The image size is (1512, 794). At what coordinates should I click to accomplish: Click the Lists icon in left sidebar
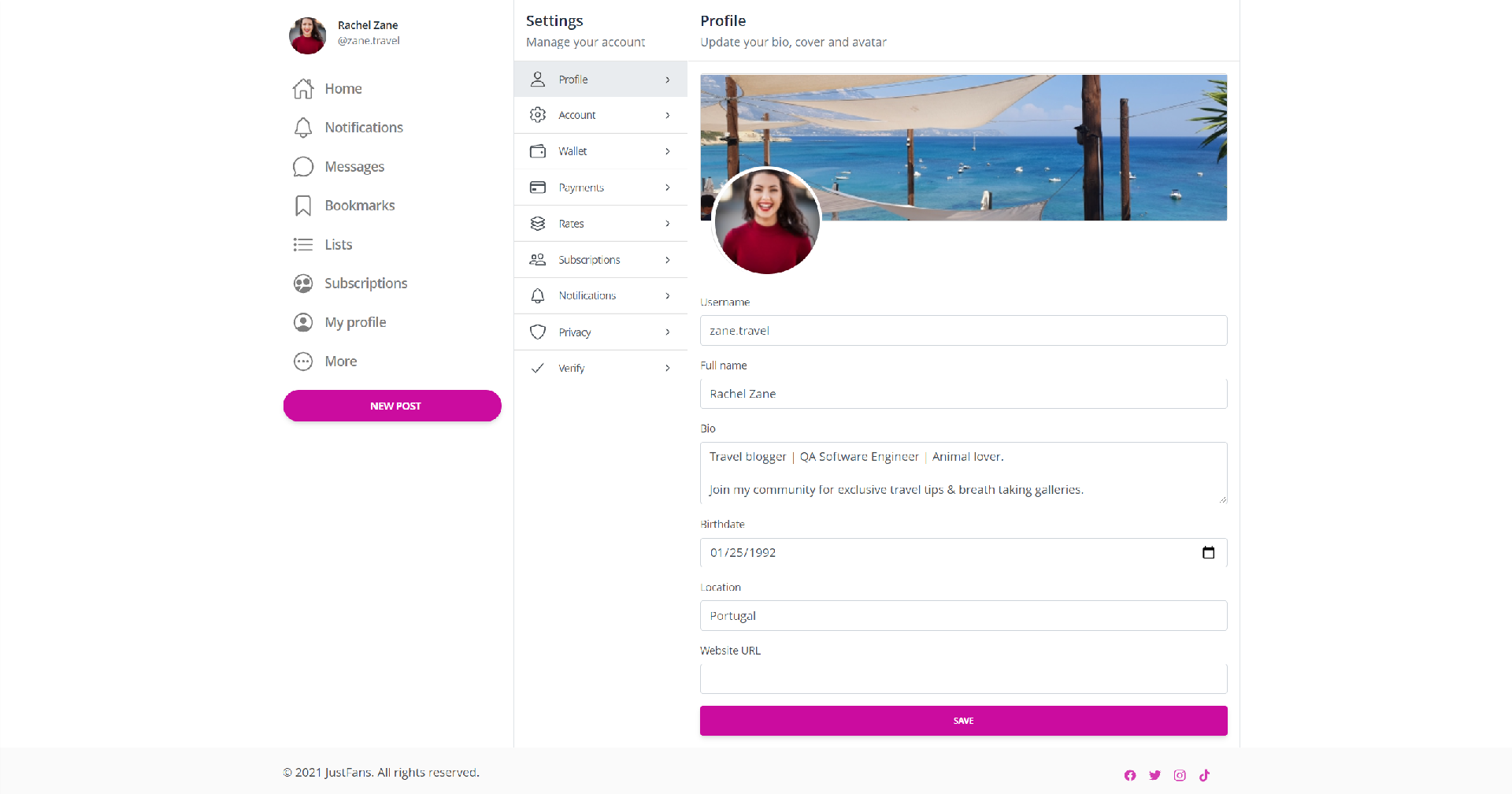click(303, 245)
